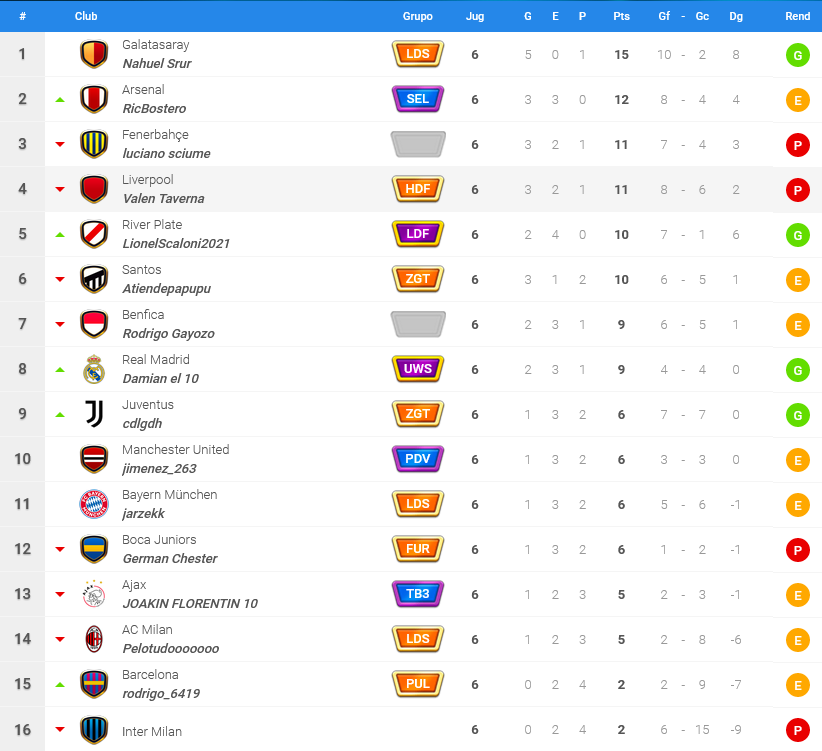Click the TB3 group badge for Ajax
Image resolution: width=822 pixels, height=751 pixels.
tap(418, 594)
